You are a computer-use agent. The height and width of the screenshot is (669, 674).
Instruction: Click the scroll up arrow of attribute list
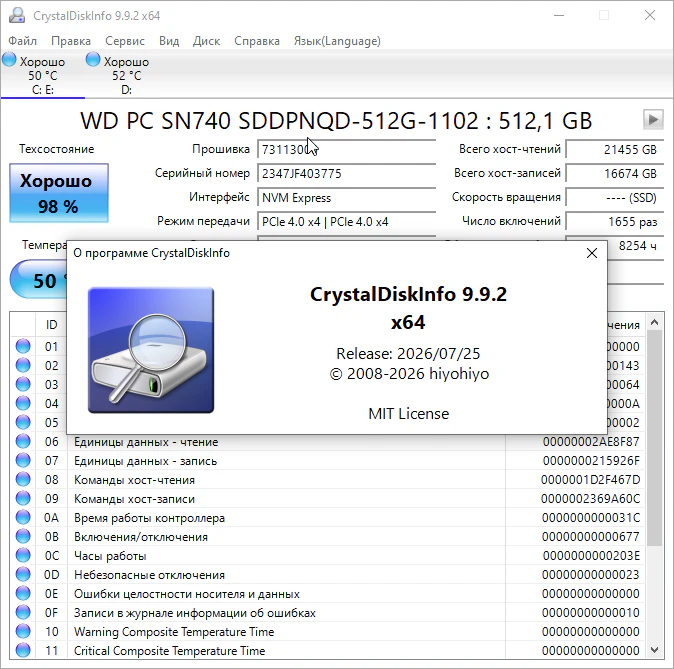tap(655, 322)
